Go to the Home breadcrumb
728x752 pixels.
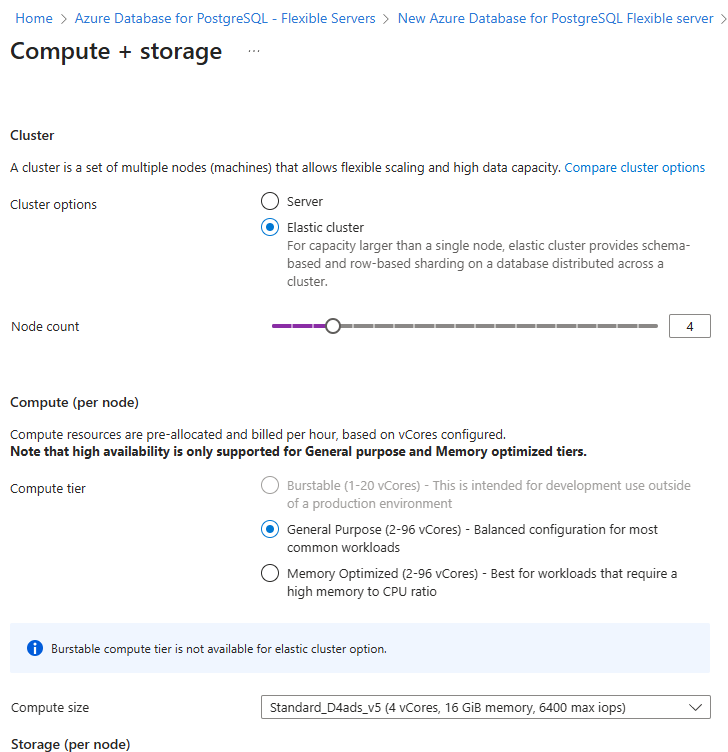[x=34, y=19]
